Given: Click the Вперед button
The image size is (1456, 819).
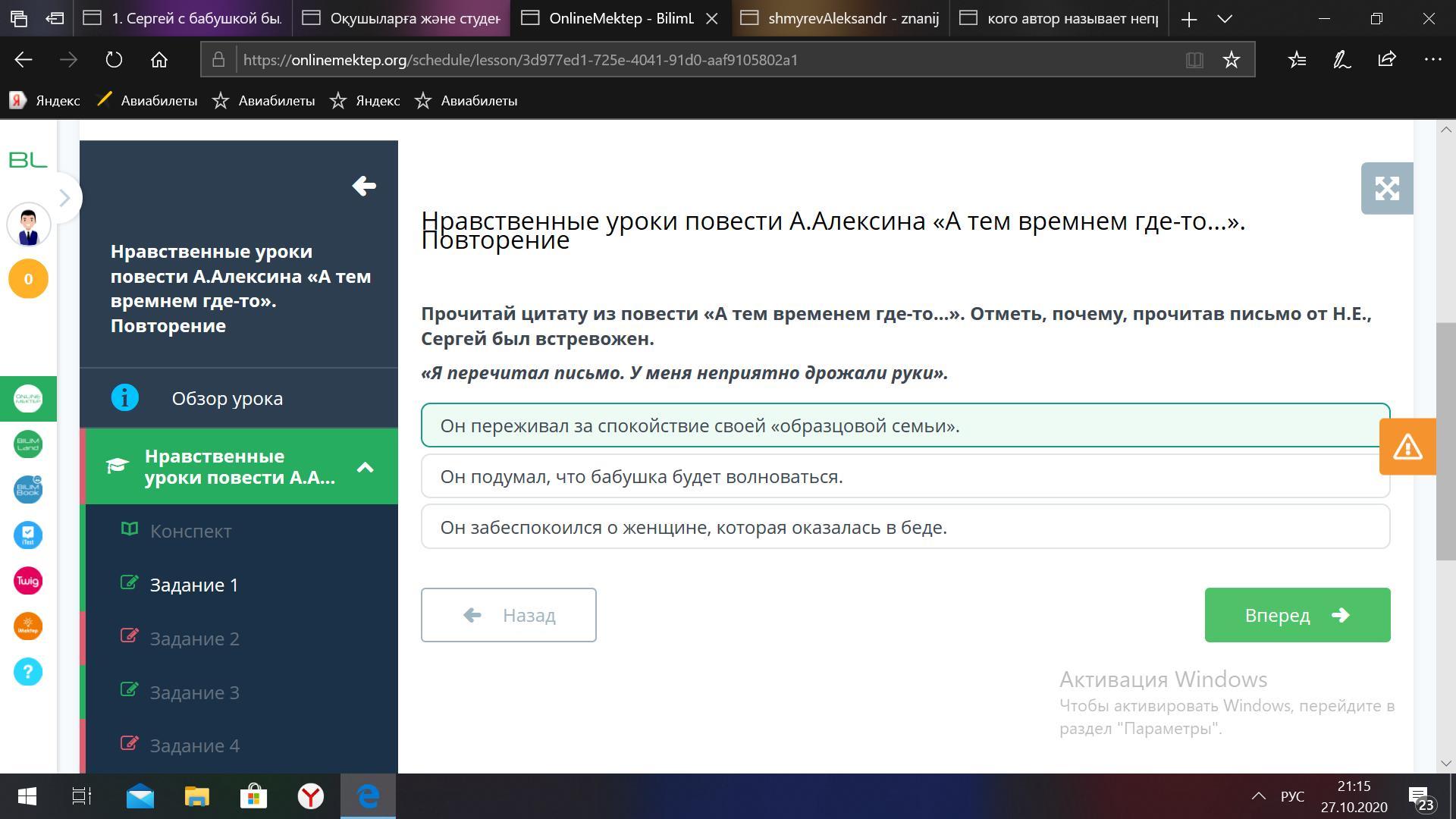Looking at the screenshot, I should tap(1297, 615).
